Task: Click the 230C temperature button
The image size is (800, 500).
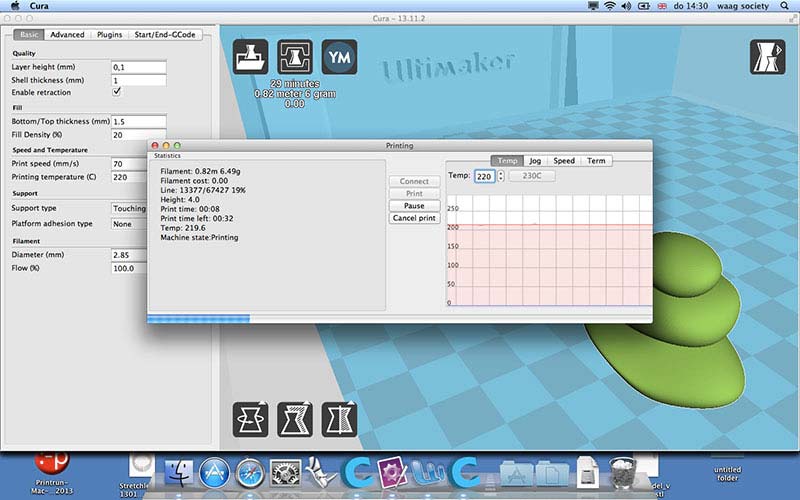Action: [532, 176]
